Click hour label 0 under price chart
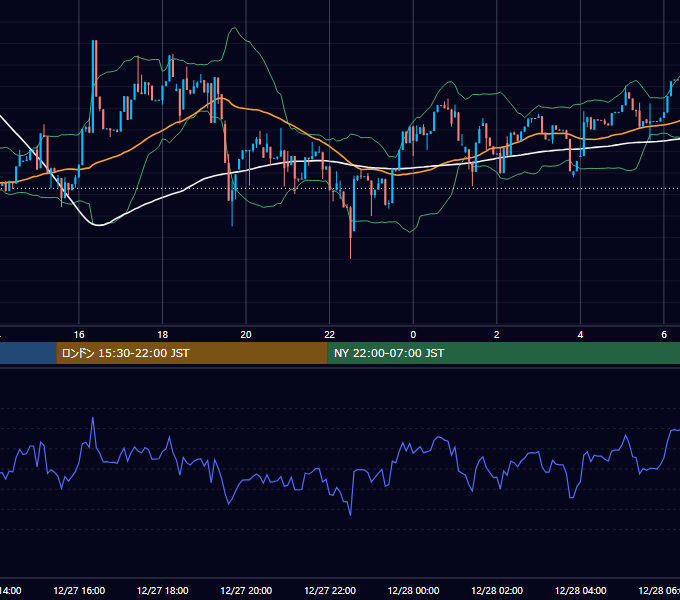This screenshot has width=680, height=600. (x=413, y=335)
